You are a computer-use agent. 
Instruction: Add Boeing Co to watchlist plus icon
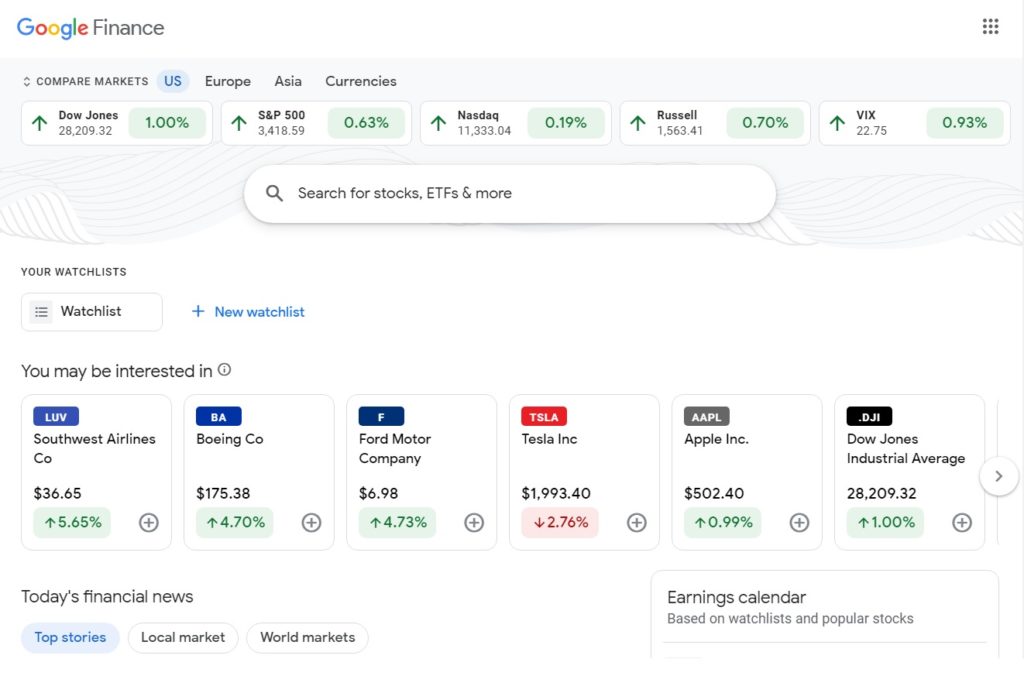[x=312, y=522]
